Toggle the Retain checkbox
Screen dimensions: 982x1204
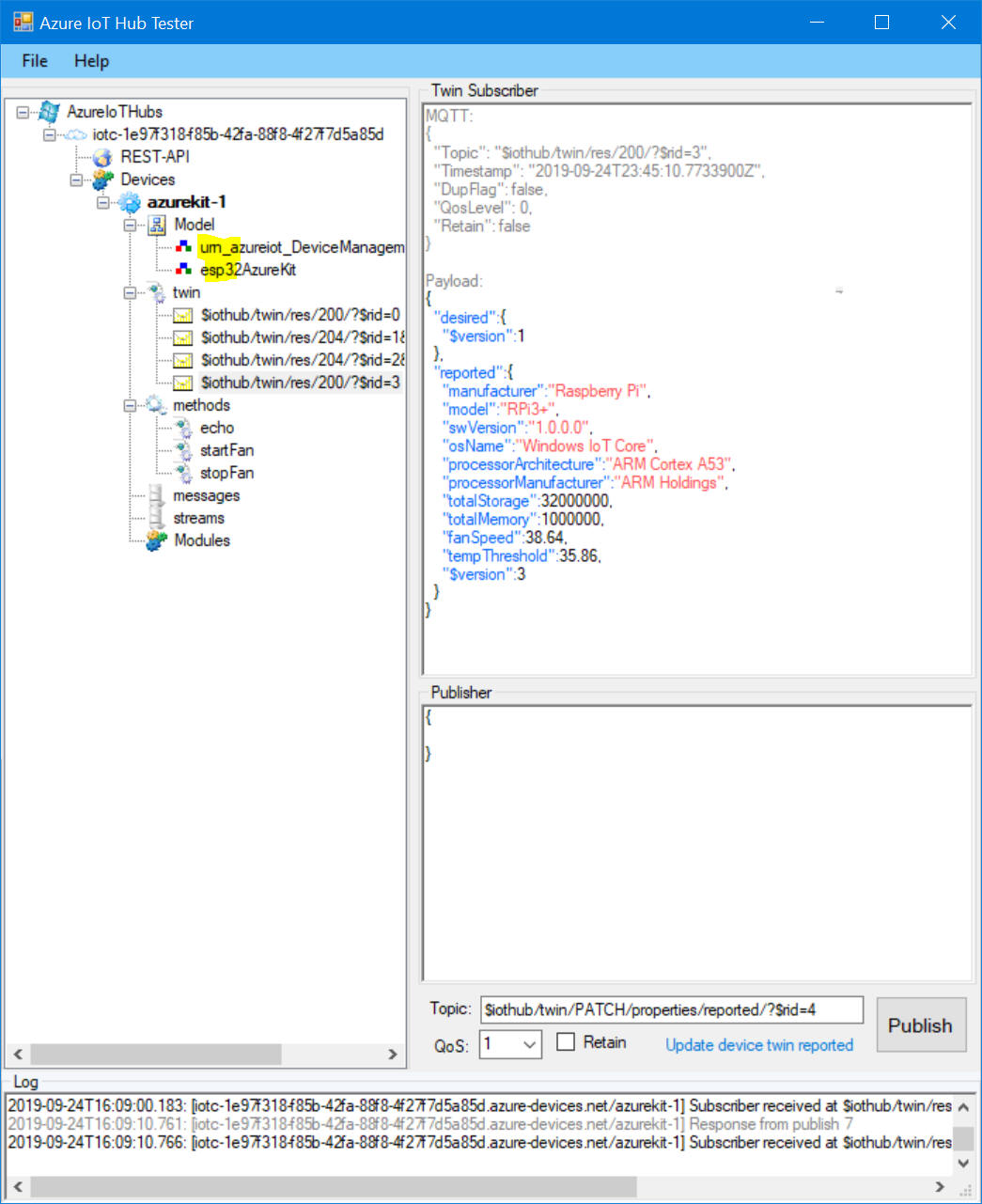566,1041
